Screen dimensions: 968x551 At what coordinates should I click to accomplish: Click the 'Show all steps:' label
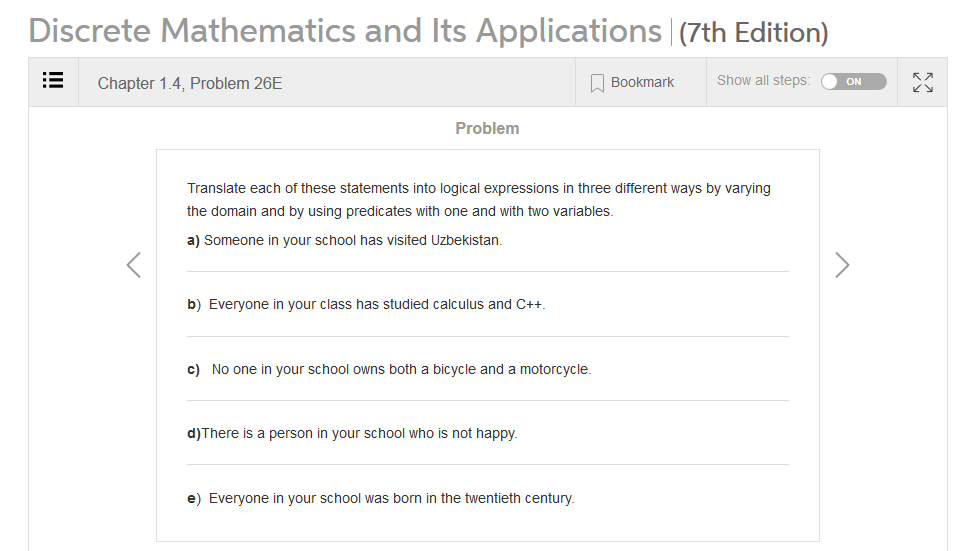(x=763, y=80)
